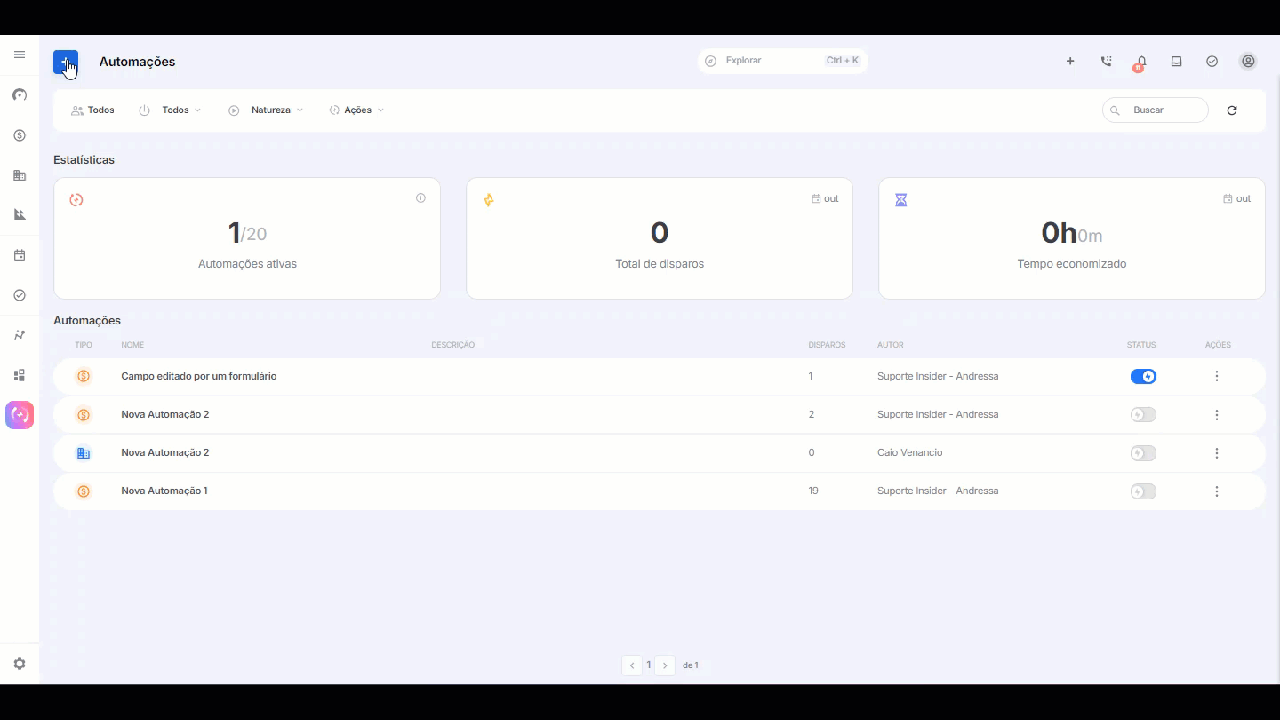Open the check circle icon in the top bar
Viewport: 1280px width, 720px height.
(1212, 61)
